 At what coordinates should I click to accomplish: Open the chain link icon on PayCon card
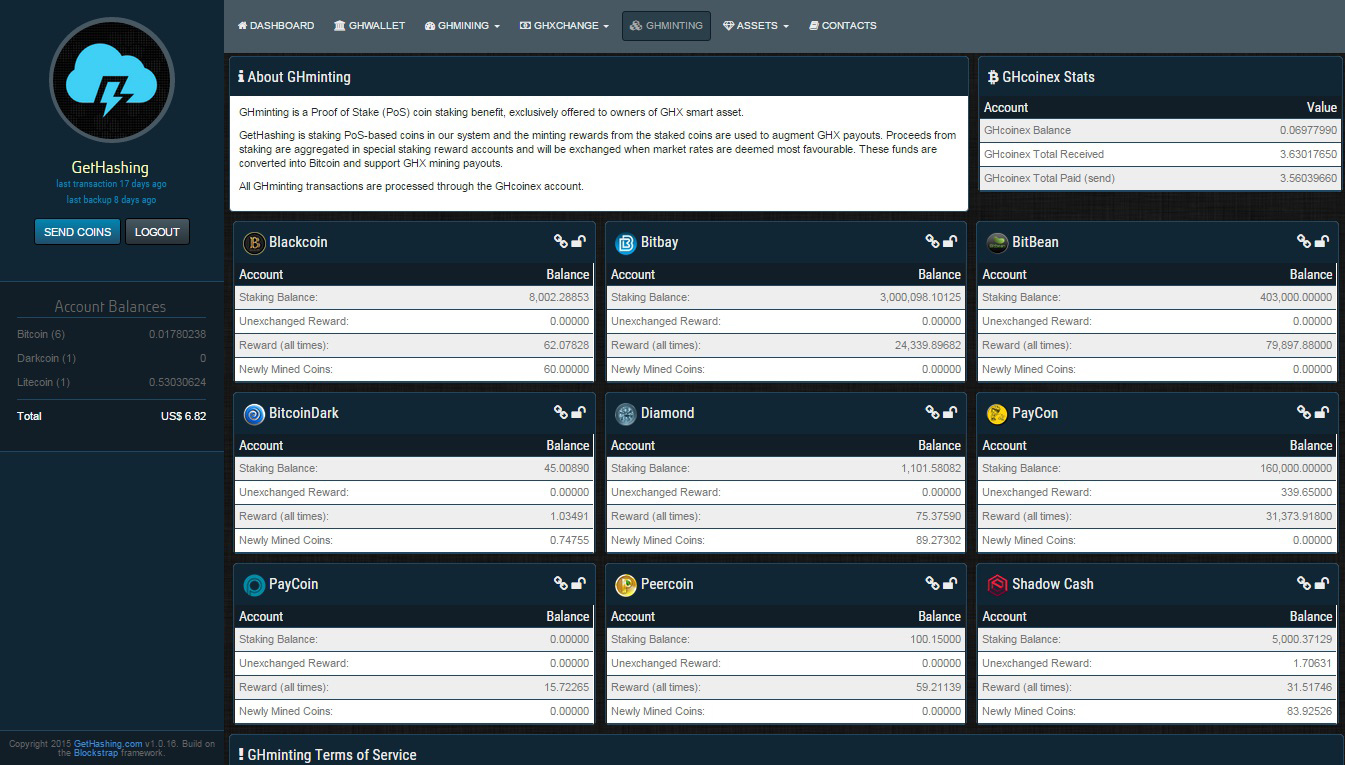(1304, 412)
